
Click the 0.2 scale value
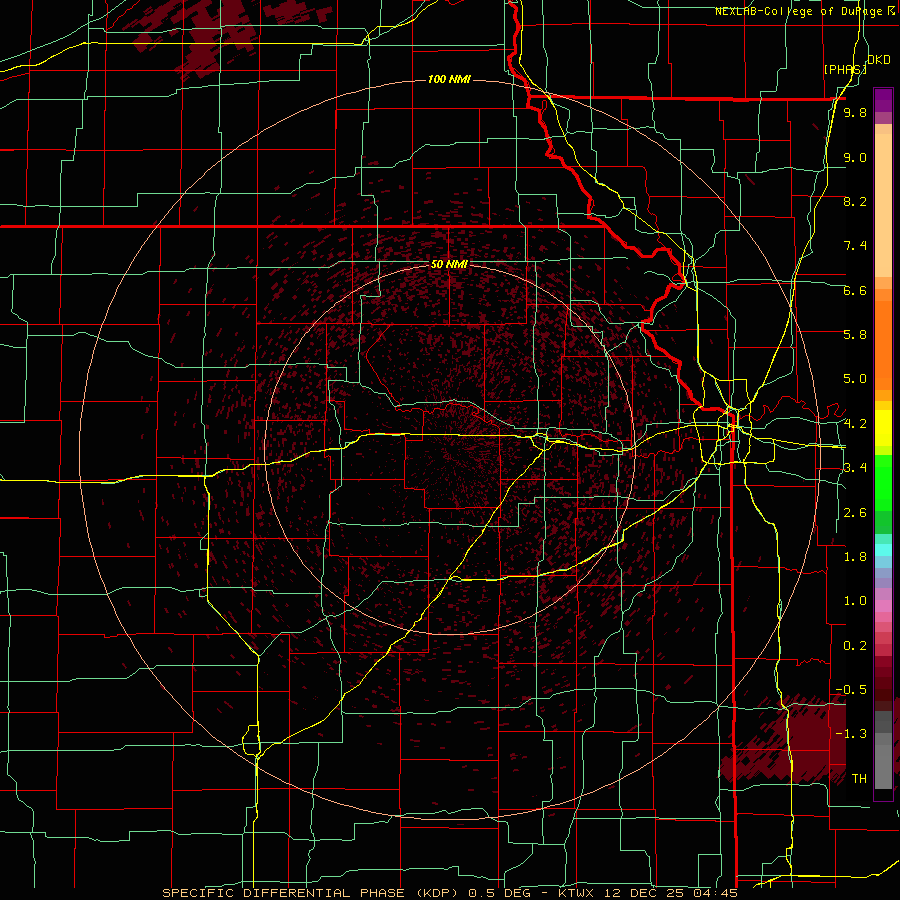(855, 646)
